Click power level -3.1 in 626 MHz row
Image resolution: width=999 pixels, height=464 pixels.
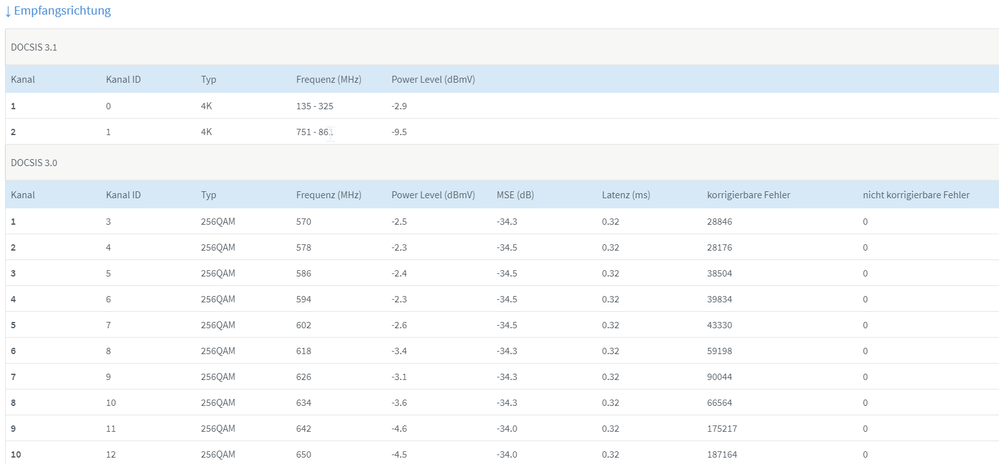point(399,377)
